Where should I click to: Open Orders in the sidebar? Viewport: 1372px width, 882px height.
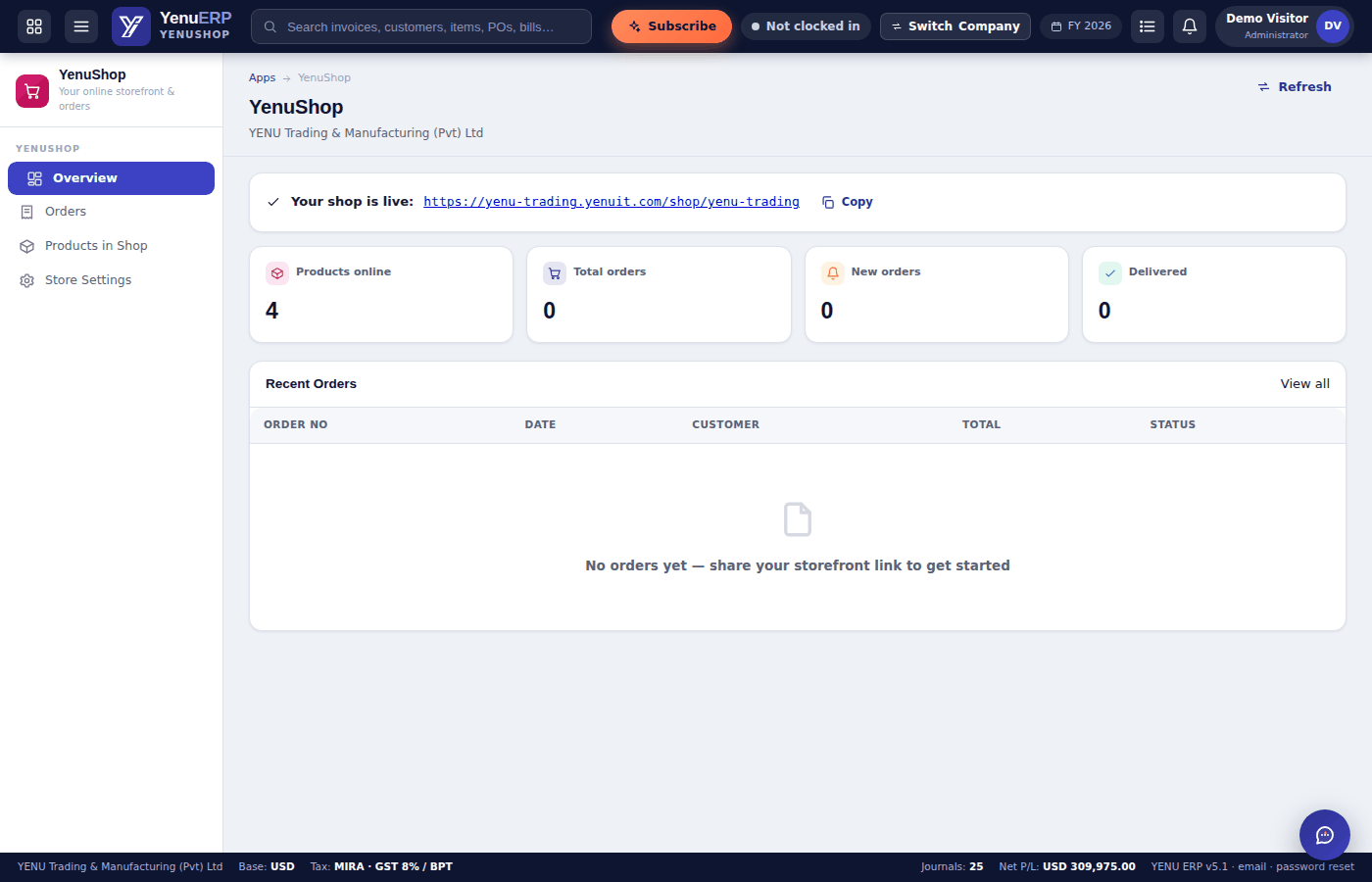(111, 212)
